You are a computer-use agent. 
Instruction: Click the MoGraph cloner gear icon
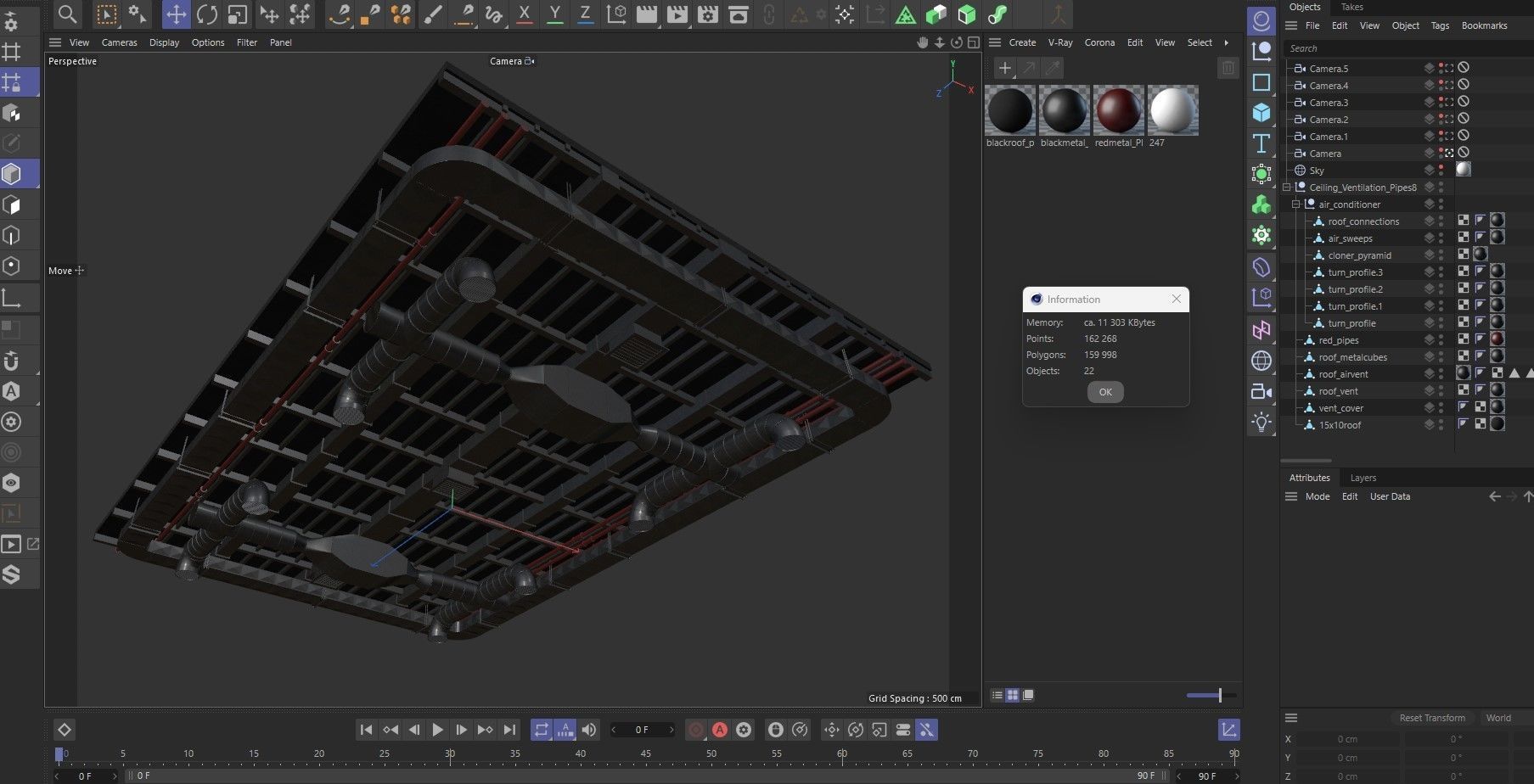[1261, 235]
